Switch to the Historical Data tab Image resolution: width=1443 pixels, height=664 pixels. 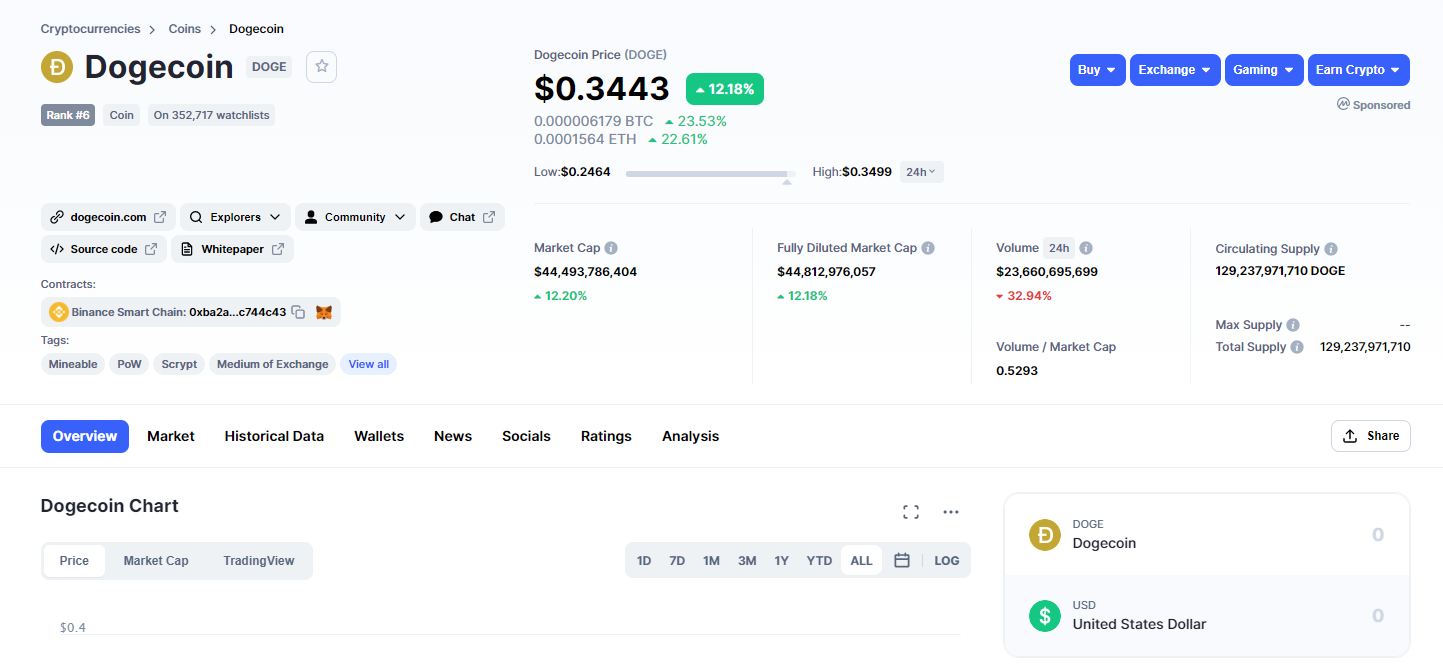click(274, 436)
